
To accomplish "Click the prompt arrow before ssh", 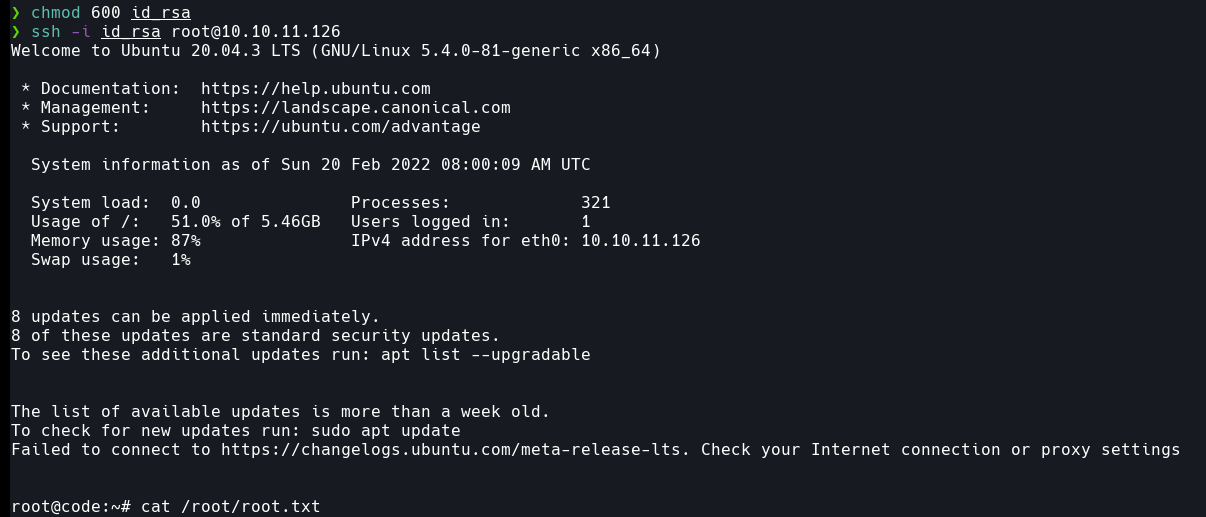I will (x=15, y=32).
